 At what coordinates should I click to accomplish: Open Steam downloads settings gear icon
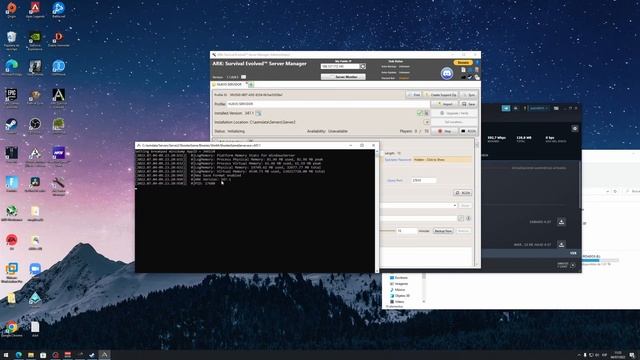point(575,129)
